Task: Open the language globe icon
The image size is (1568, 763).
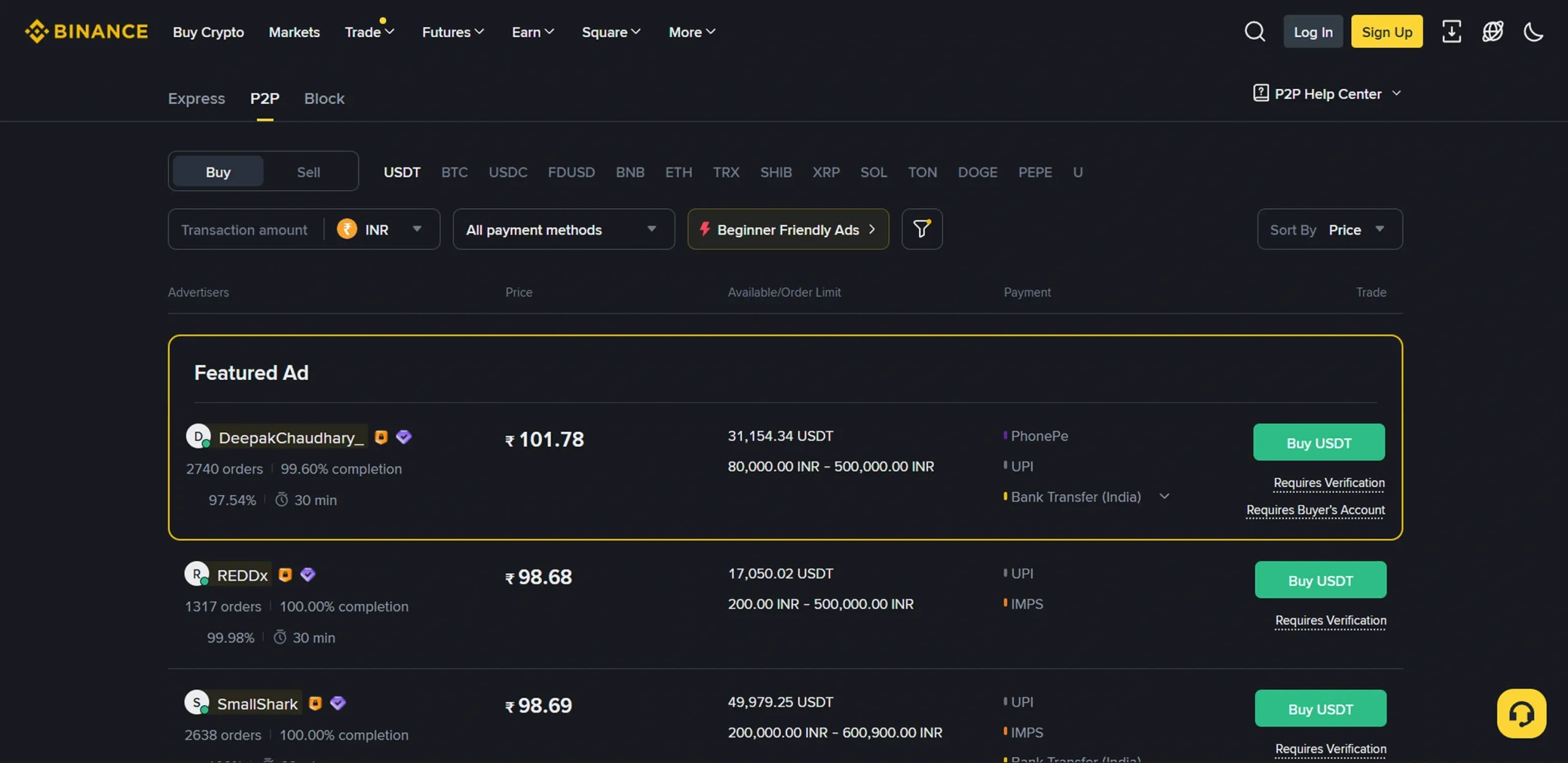Action: pyautogui.click(x=1492, y=31)
